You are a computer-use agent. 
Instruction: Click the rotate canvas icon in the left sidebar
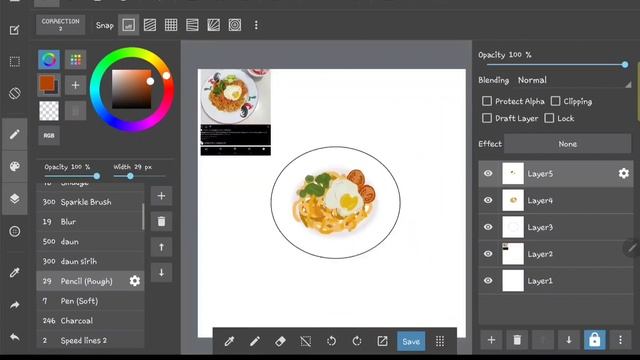coord(15,93)
